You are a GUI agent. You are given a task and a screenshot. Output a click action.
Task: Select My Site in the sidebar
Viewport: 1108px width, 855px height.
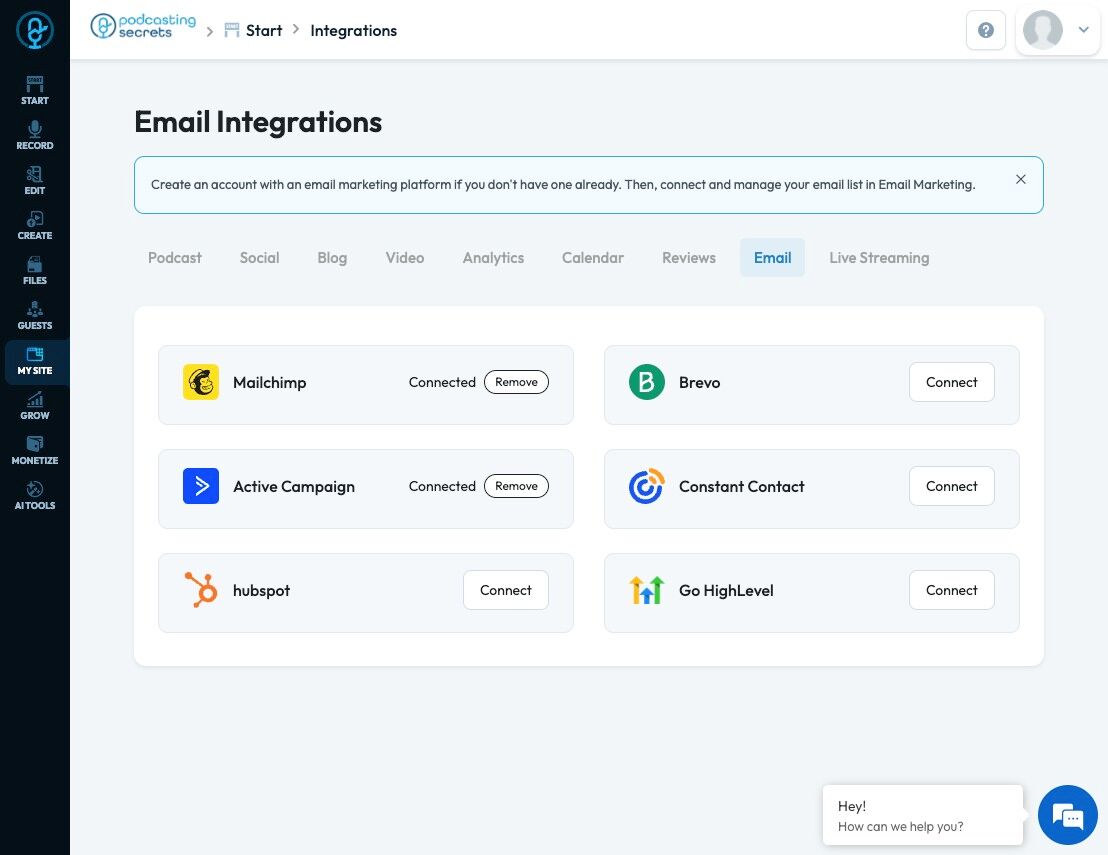[x=35, y=362]
